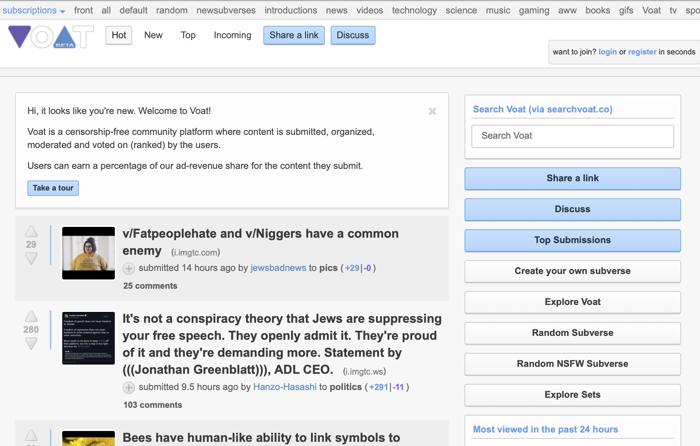Click the login link
The height and width of the screenshot is (446, 700).
click(x=608, y=52)
